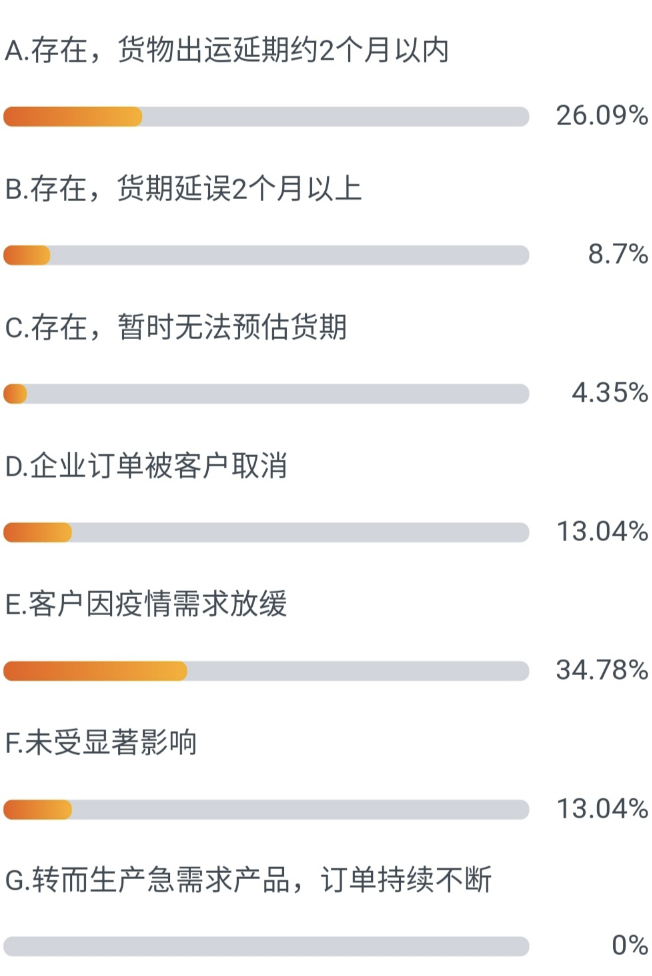The height and width of the screenshot is (976, 652).
Task: Click 13.04% value beside option F
Action: pyautogui.click(x=602, y=809)
